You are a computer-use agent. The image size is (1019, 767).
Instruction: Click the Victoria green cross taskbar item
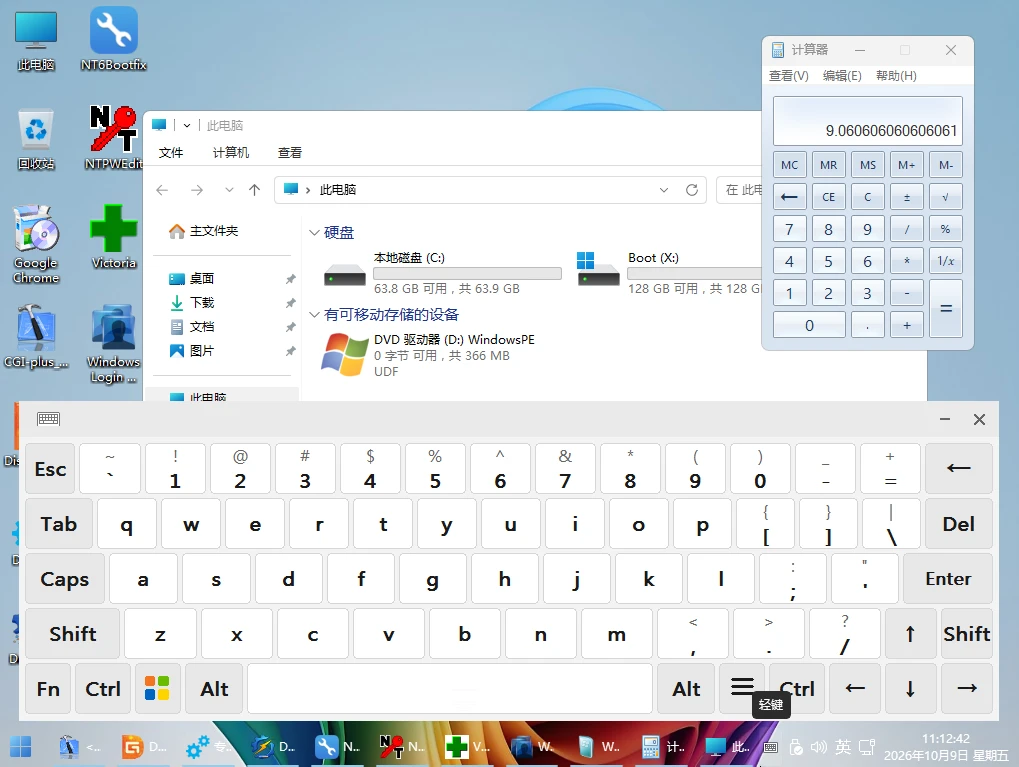468,747
